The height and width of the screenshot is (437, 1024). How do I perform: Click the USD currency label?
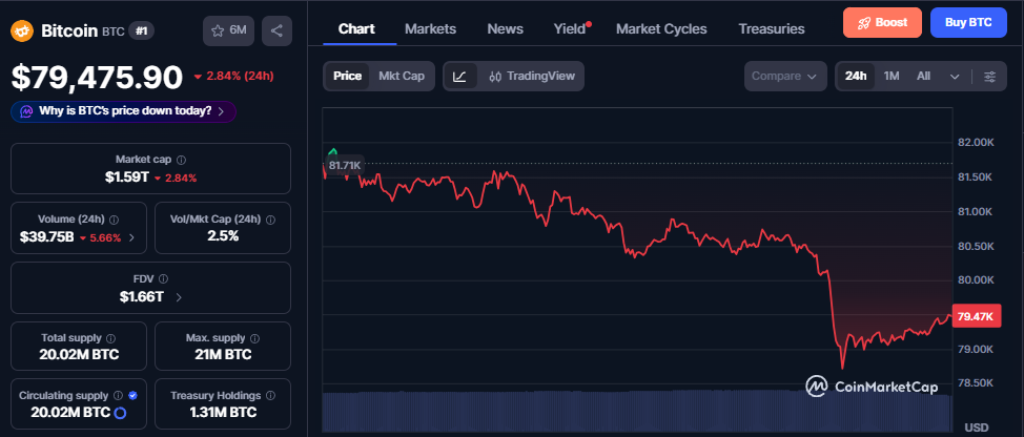coord(976,428)
